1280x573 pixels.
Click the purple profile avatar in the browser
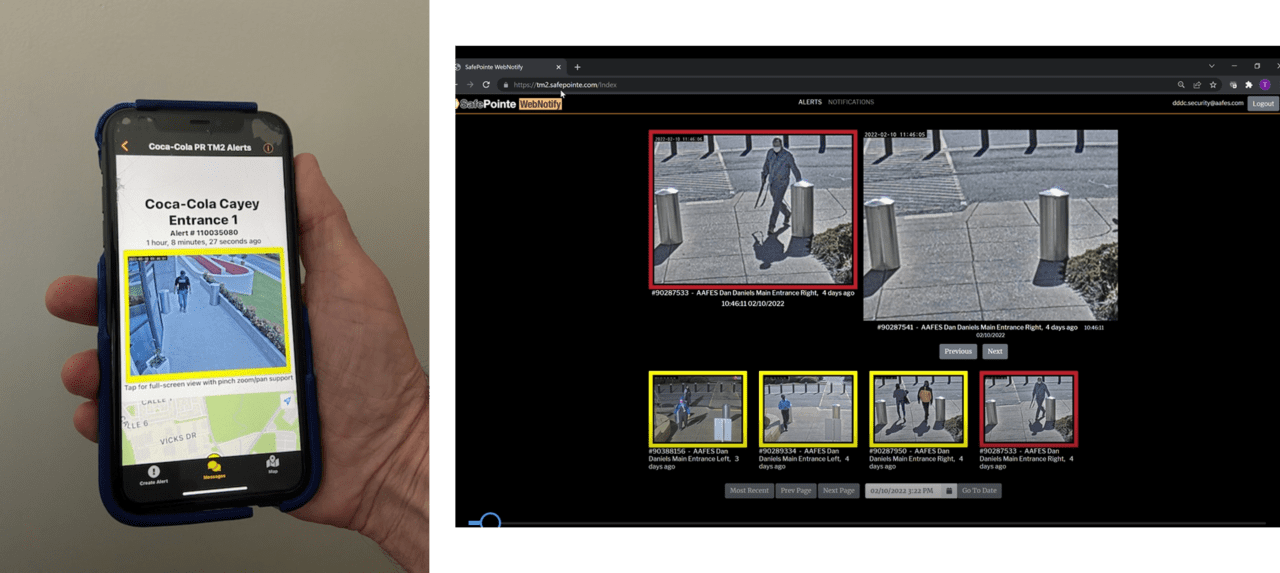click(x=1265, y=85)
